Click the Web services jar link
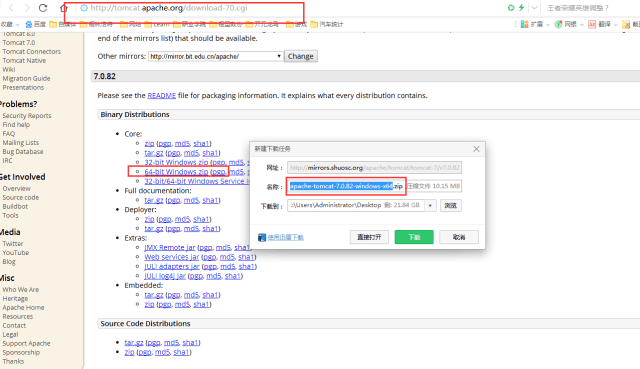The width and height of the screenshot is (640, 369). 172,257
